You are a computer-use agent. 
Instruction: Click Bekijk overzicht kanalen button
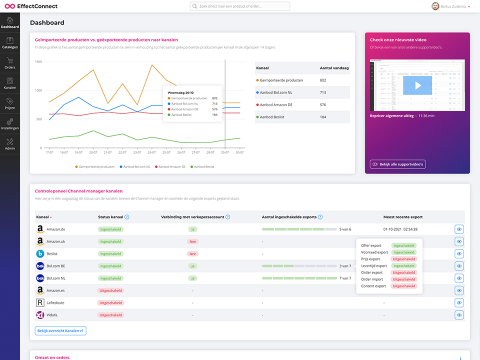click(61, 331)
